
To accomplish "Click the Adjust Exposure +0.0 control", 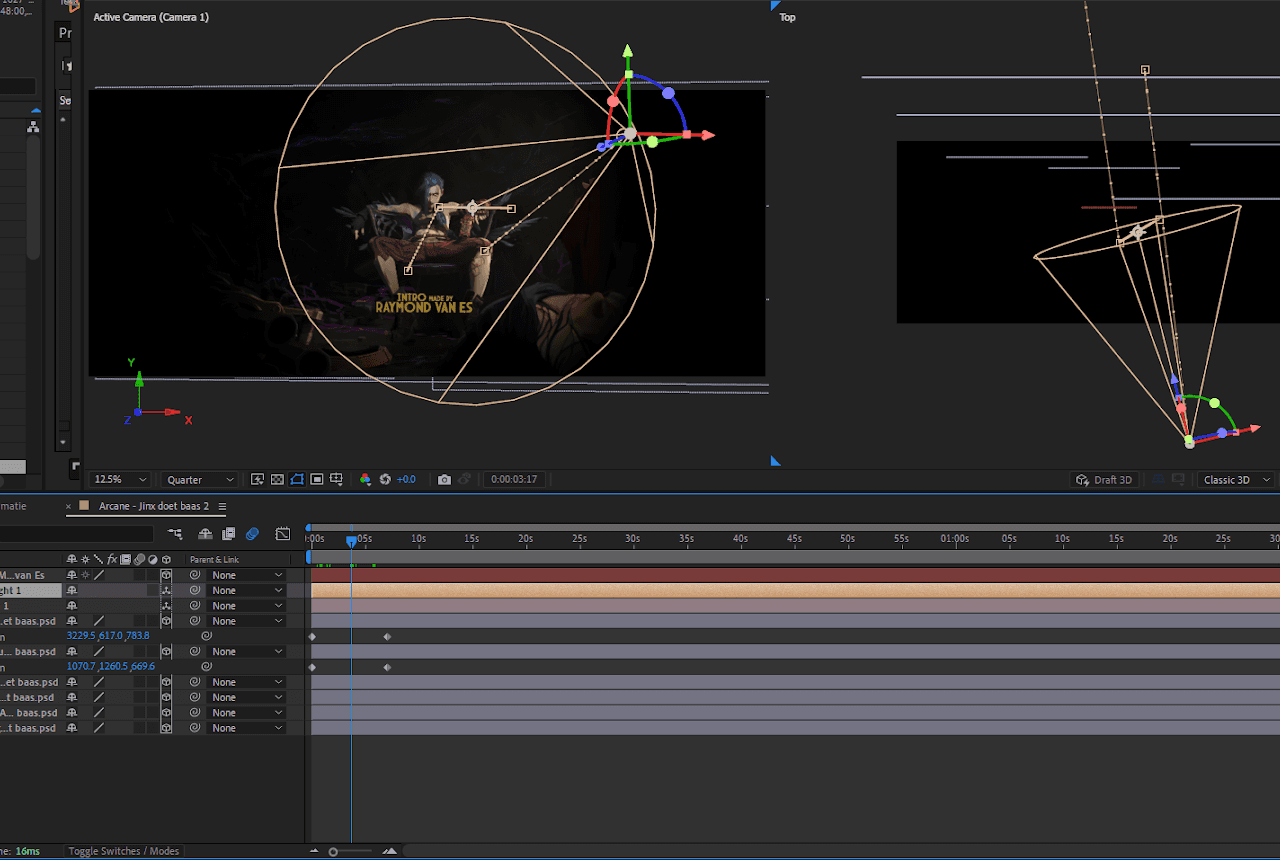I will point(406,479).
